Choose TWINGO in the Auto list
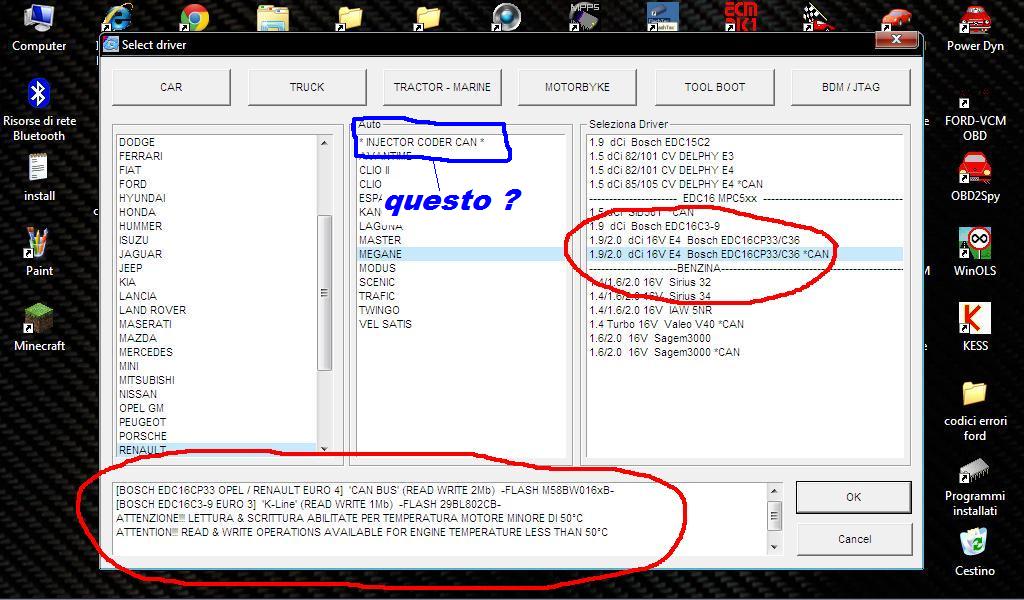Viewport: 1024px width, 600px height. point(379,310)
